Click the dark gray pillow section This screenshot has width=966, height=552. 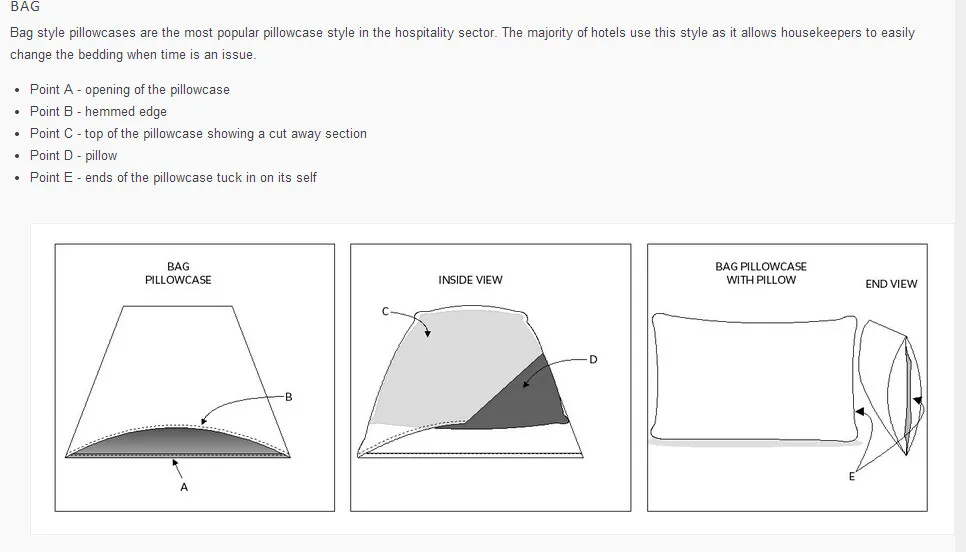click(530, 400)
